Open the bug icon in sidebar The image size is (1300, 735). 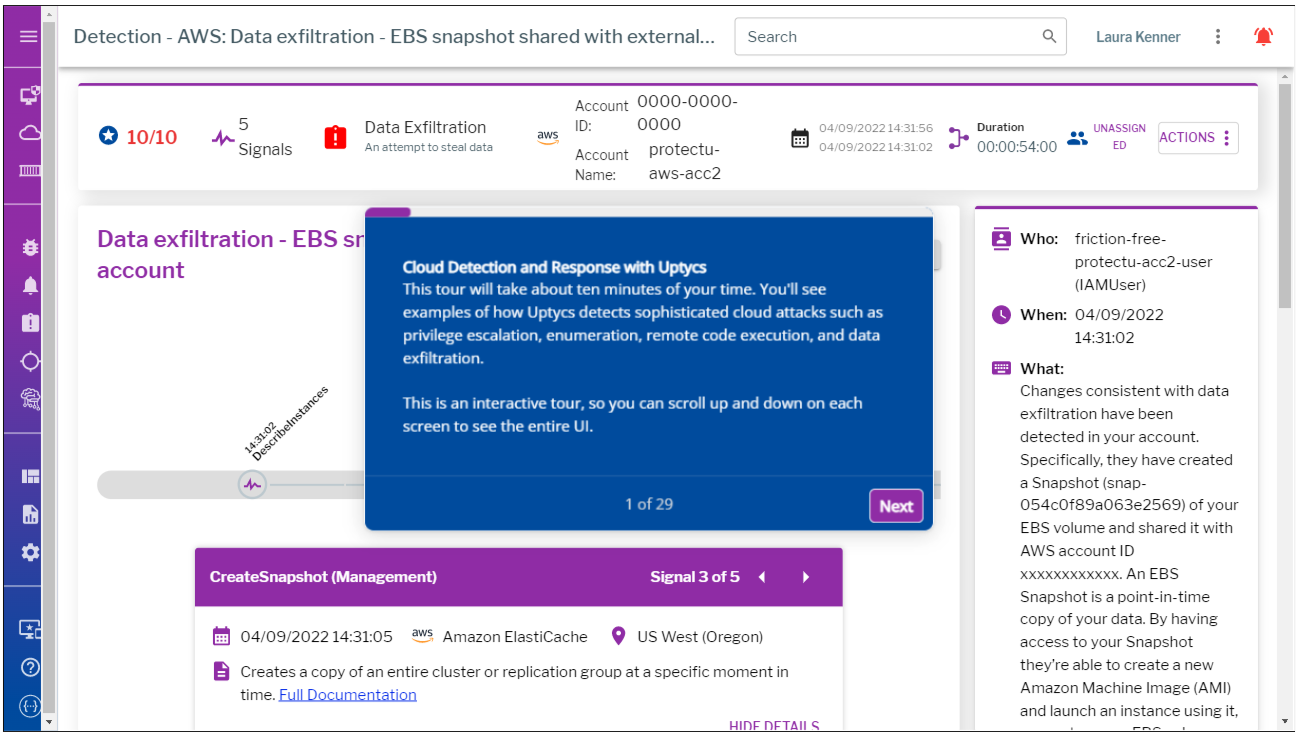point(30,247)
